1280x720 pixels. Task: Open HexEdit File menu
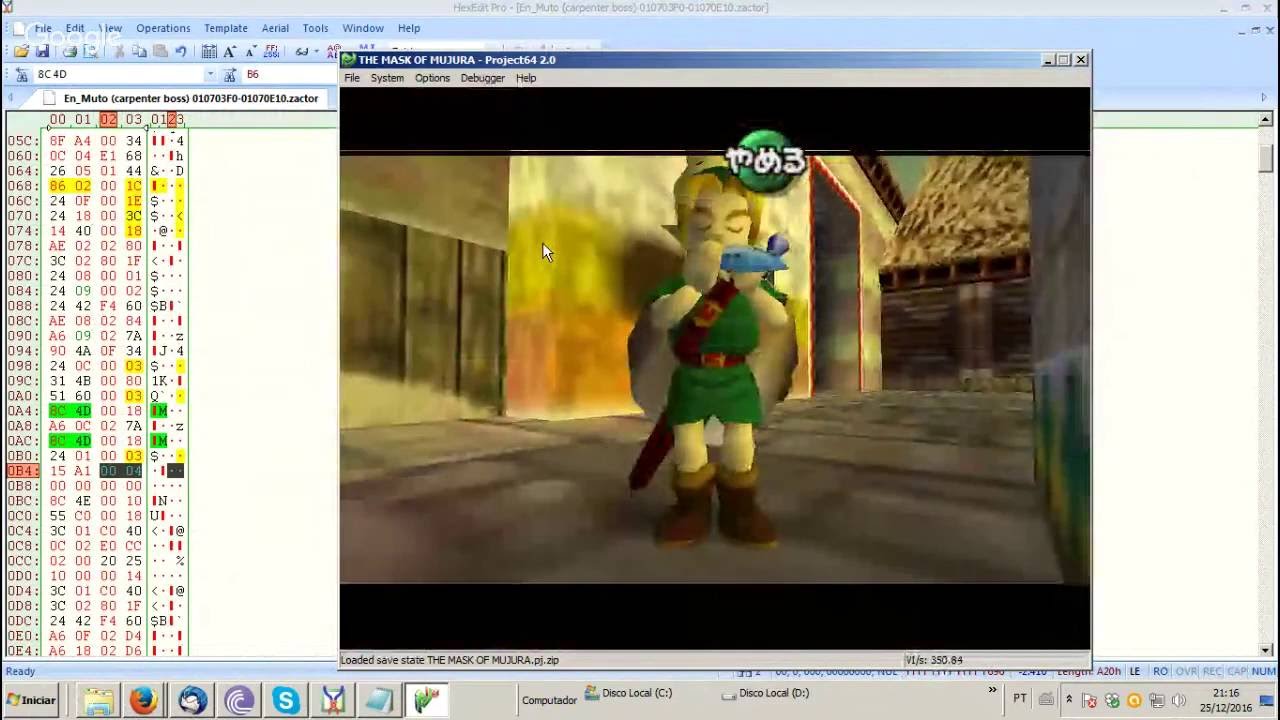tap(43, 28)
